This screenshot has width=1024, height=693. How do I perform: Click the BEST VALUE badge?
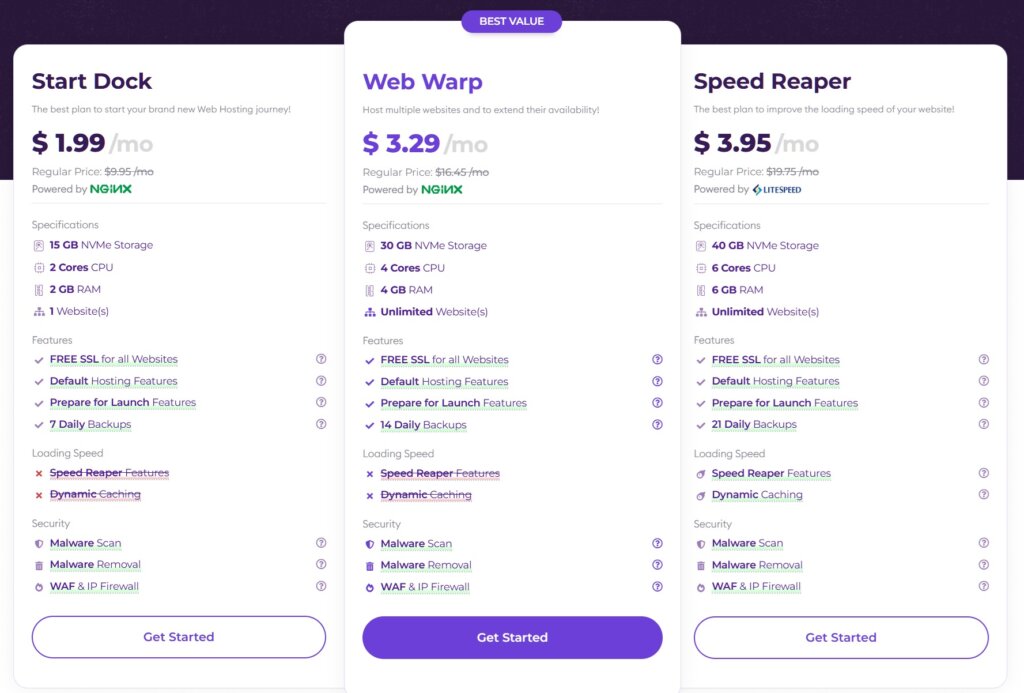pos(511,21)
